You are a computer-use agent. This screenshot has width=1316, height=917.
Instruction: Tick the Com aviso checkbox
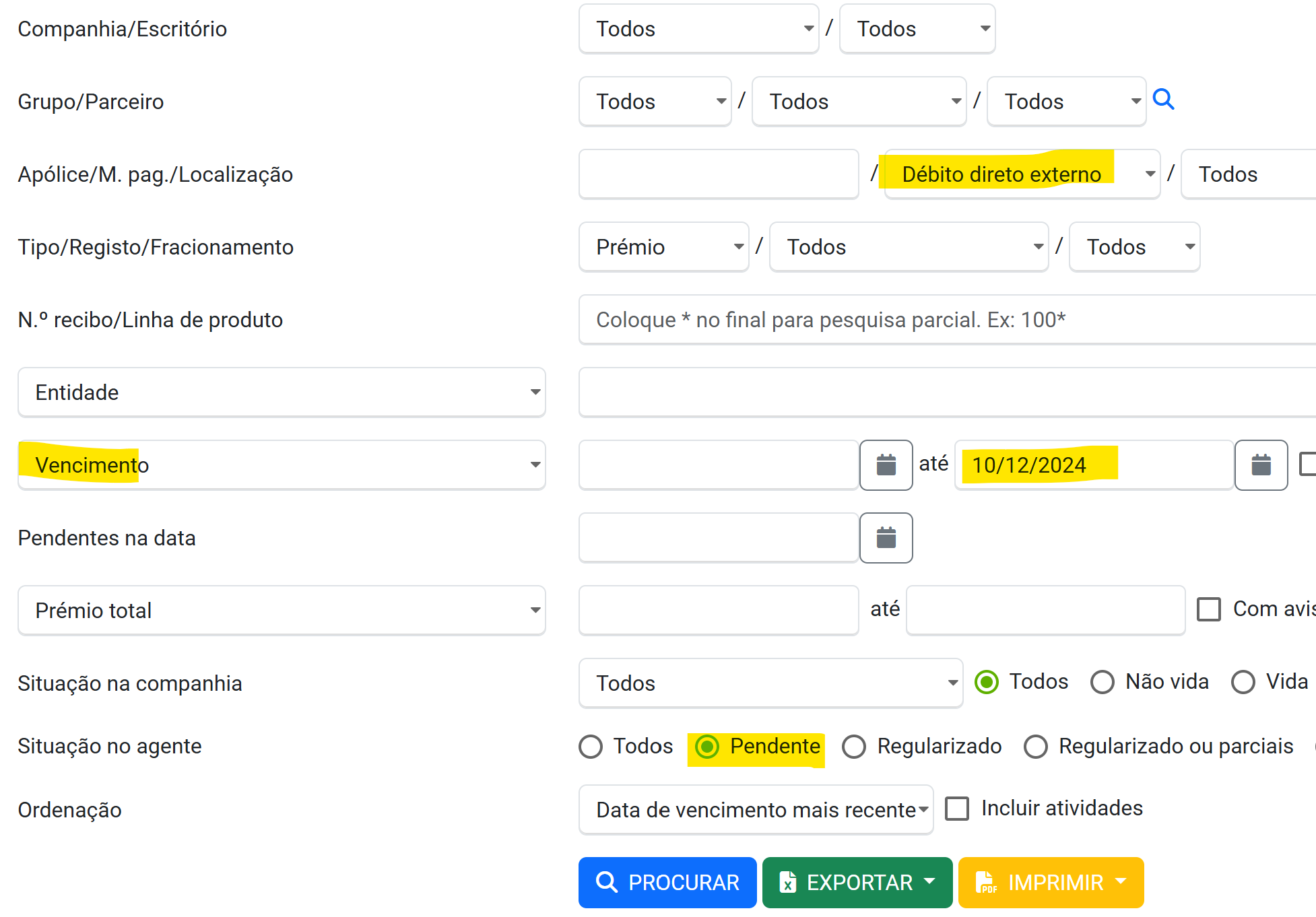[x=1209, y=609]
